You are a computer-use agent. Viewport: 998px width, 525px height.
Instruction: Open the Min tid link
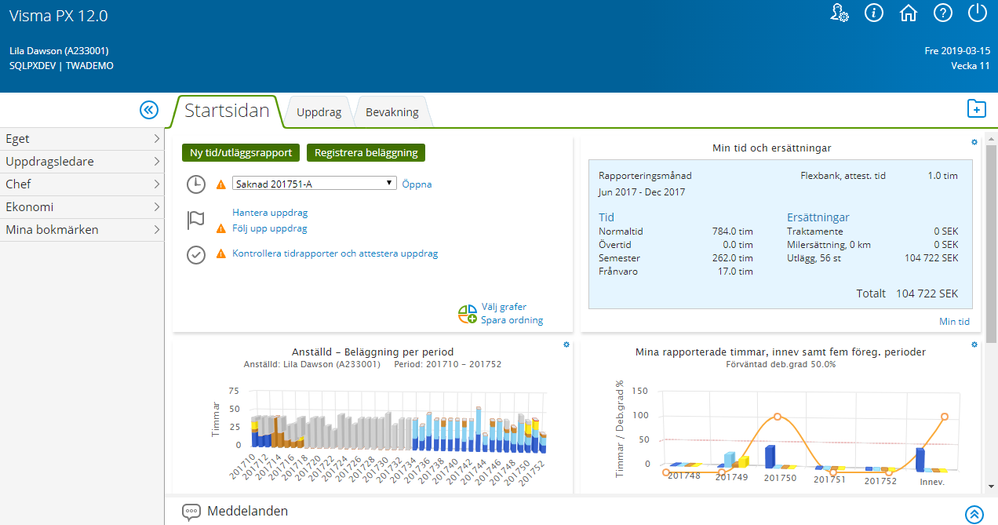pos(954,322)
